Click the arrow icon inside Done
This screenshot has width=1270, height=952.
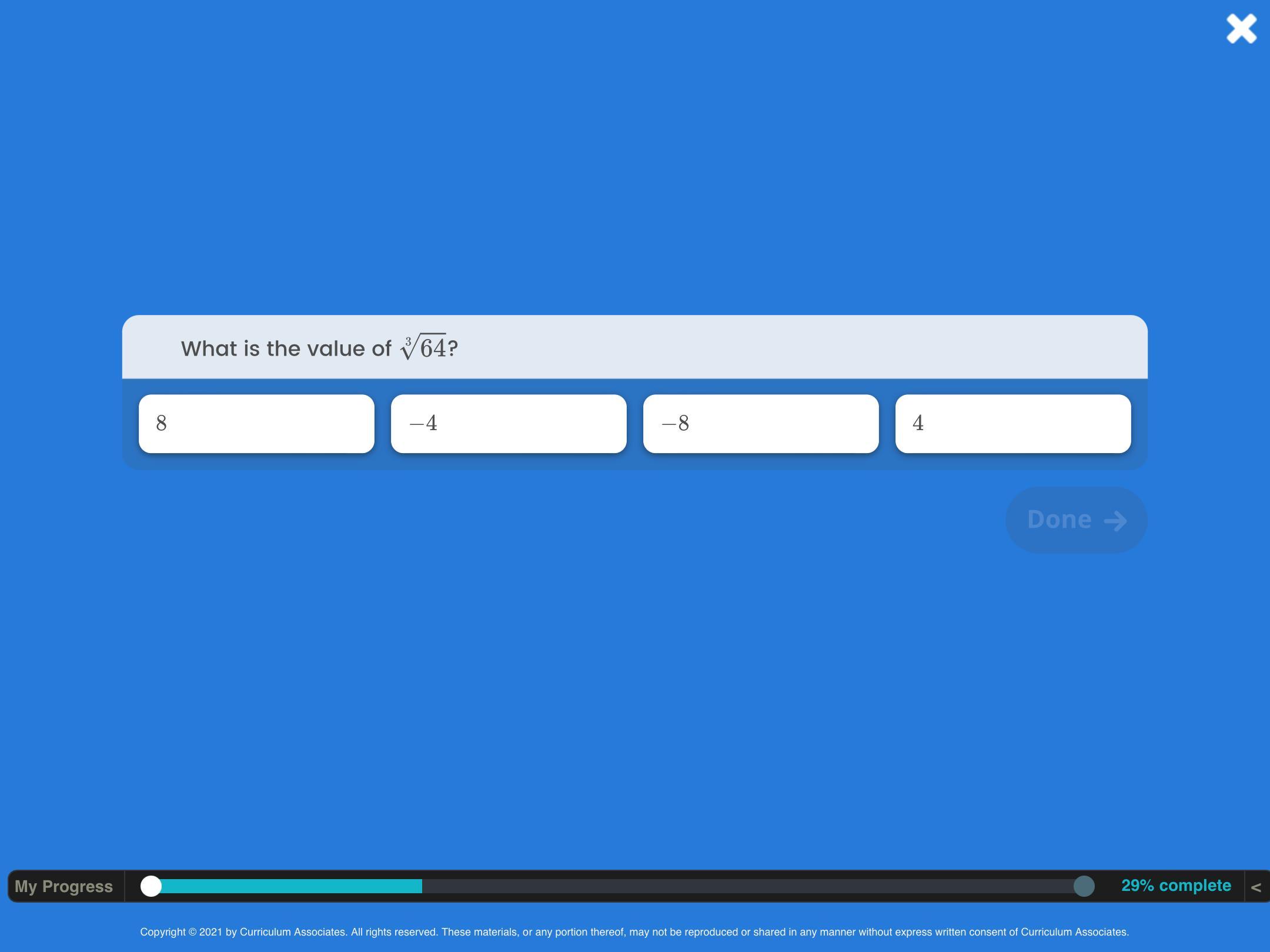pyautogui.click(x=1115, y=521)
